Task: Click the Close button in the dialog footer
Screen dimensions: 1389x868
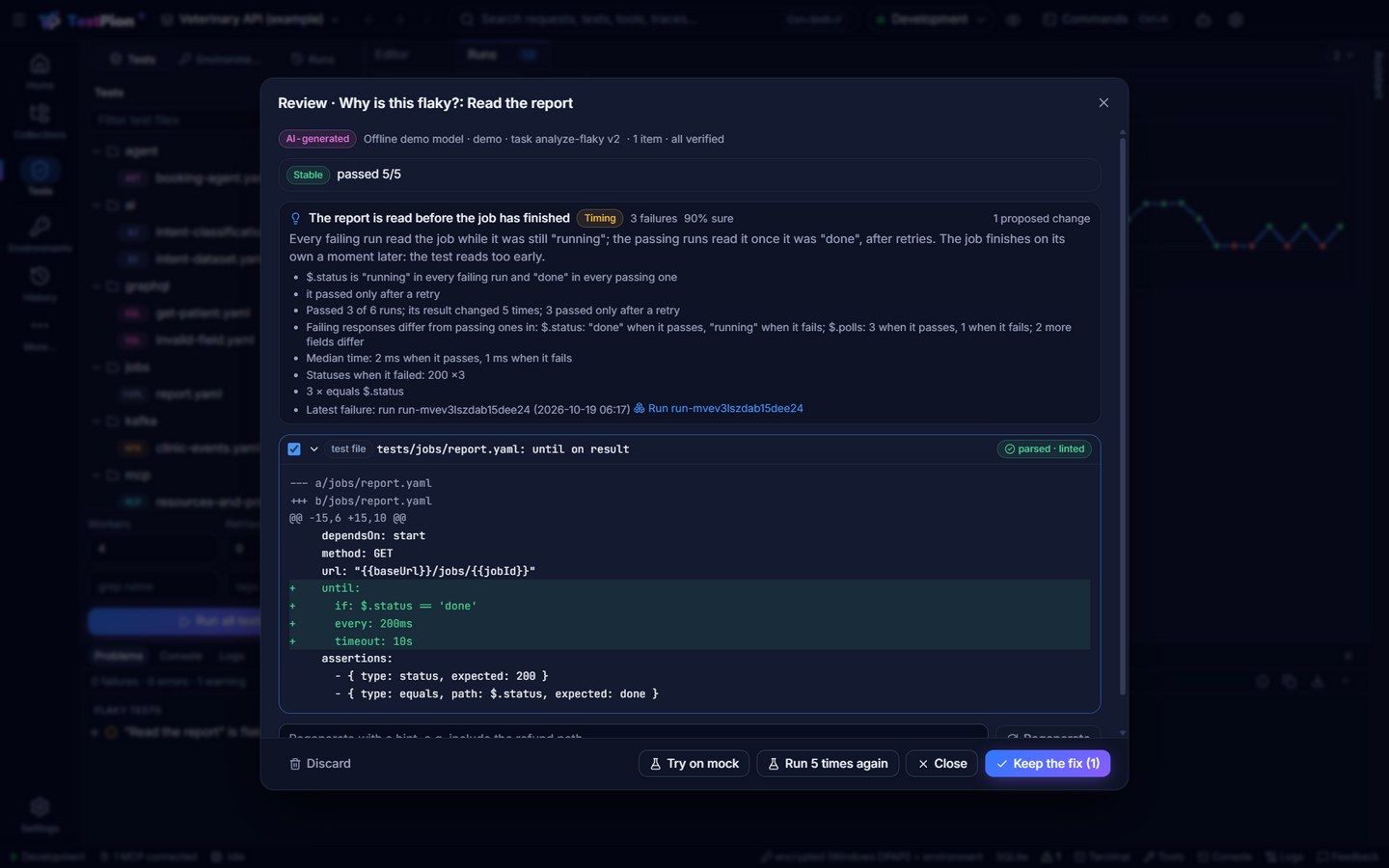Action: pos(941,764)
